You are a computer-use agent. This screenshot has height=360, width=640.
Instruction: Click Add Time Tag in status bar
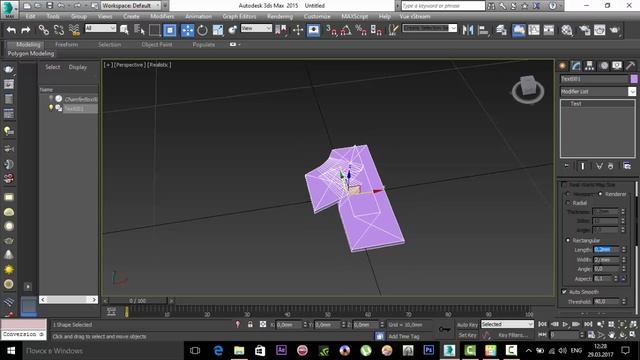(404, 336)
